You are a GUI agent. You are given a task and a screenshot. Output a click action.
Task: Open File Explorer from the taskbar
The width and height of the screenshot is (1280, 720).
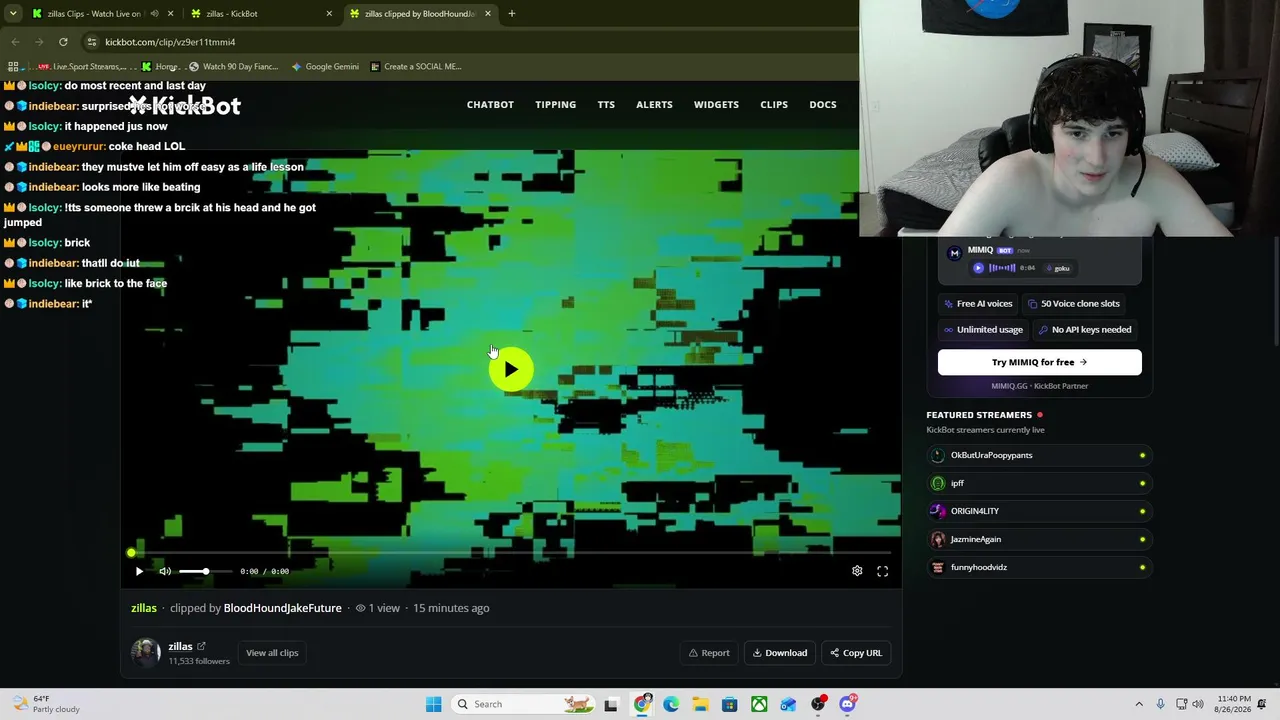[x=700, y=704]
